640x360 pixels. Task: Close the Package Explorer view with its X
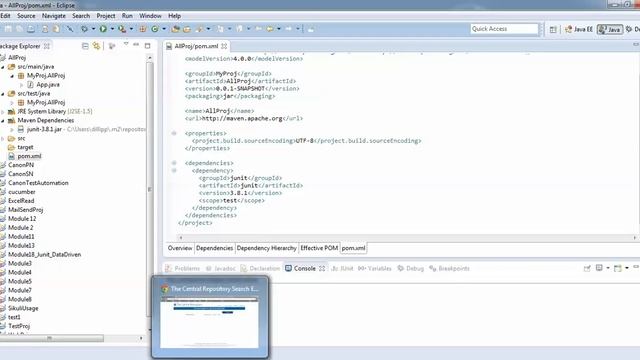[x=47, y=46]
